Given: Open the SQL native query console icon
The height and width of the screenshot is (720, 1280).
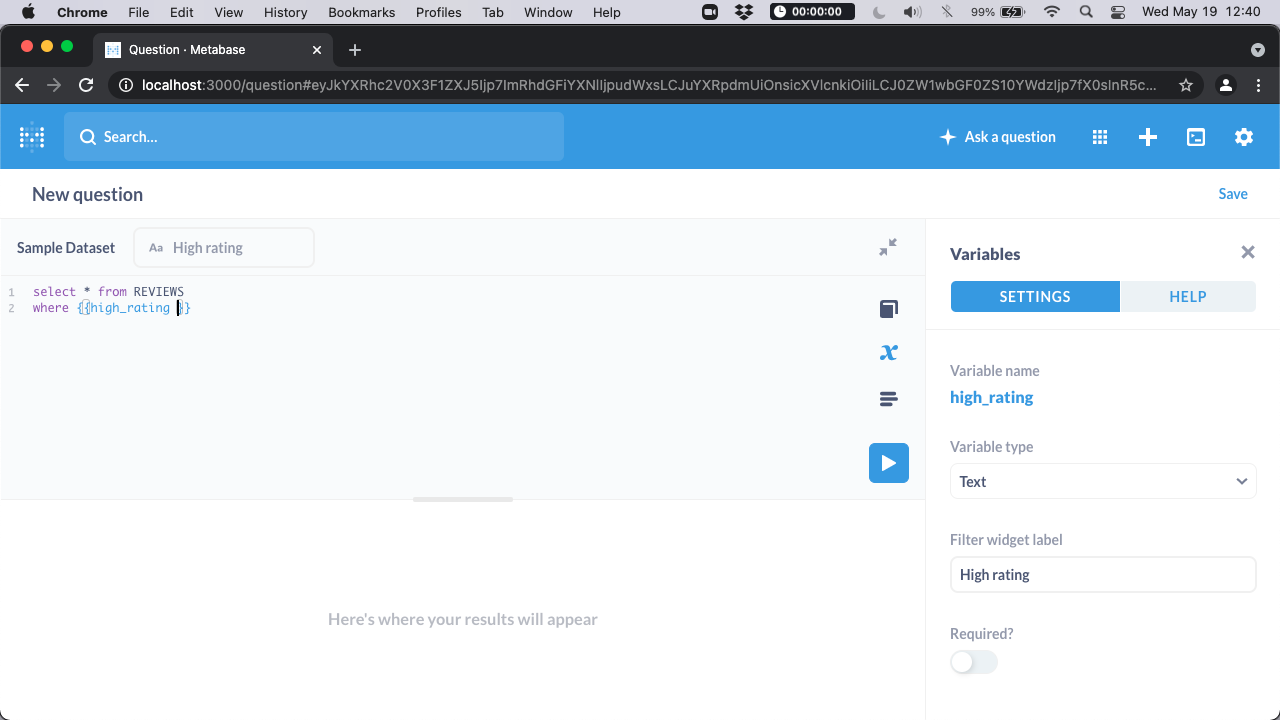Looking at the screenshot, I should pos(1196,137).
